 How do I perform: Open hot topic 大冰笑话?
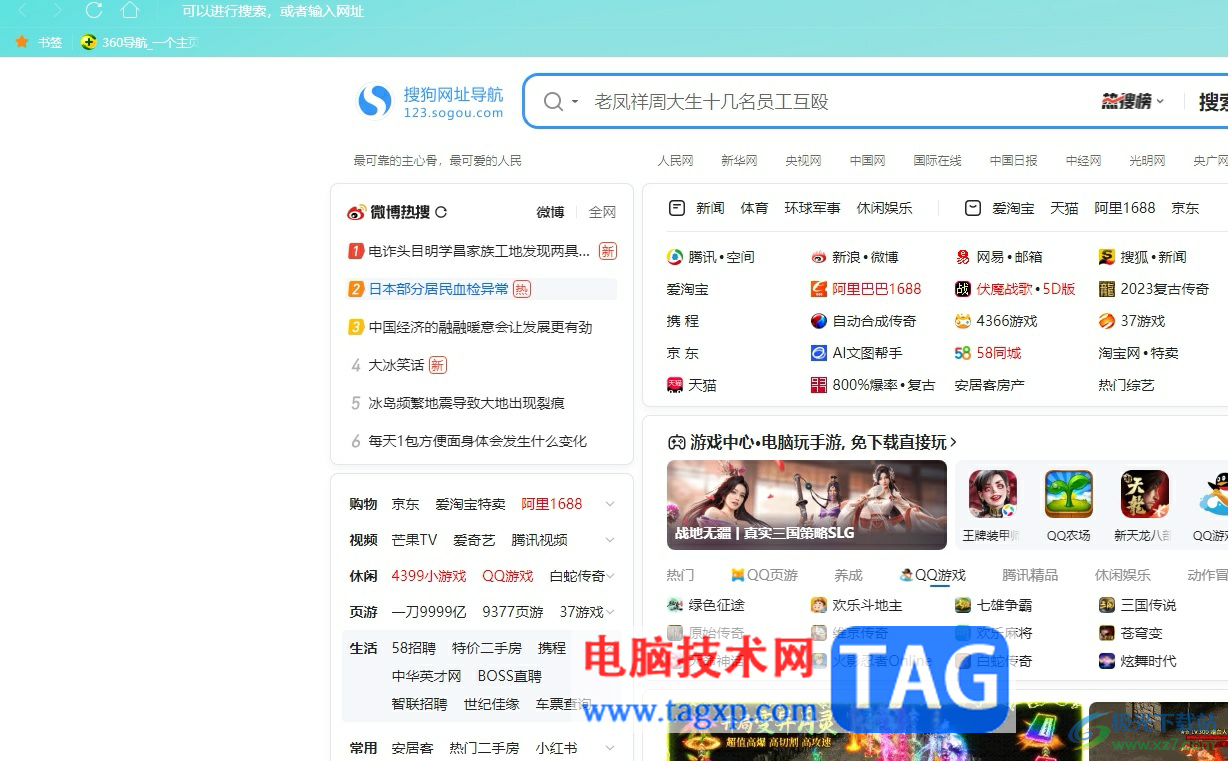click(396, 365)
